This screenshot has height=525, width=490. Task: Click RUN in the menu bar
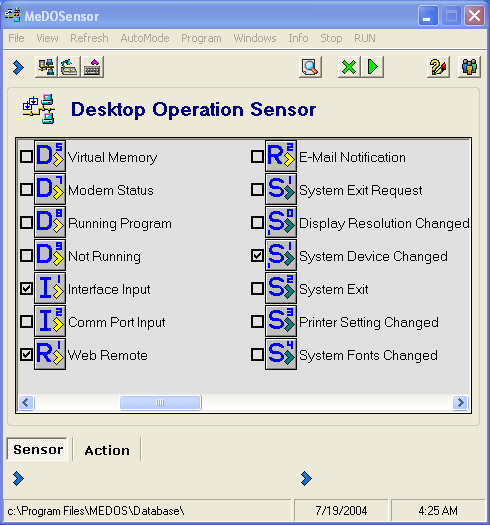(365, 38)
